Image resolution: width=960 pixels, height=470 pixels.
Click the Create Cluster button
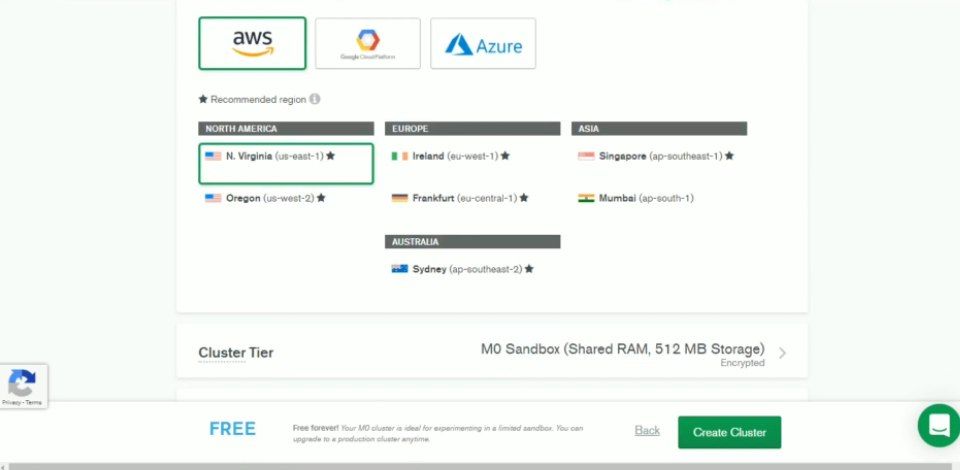(x=729, y=432)
